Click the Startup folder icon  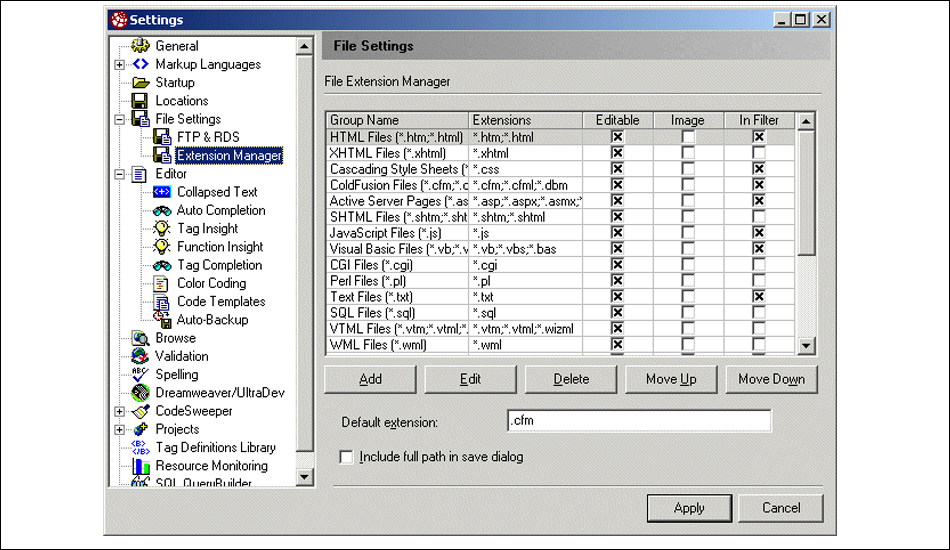coord(141,82)
